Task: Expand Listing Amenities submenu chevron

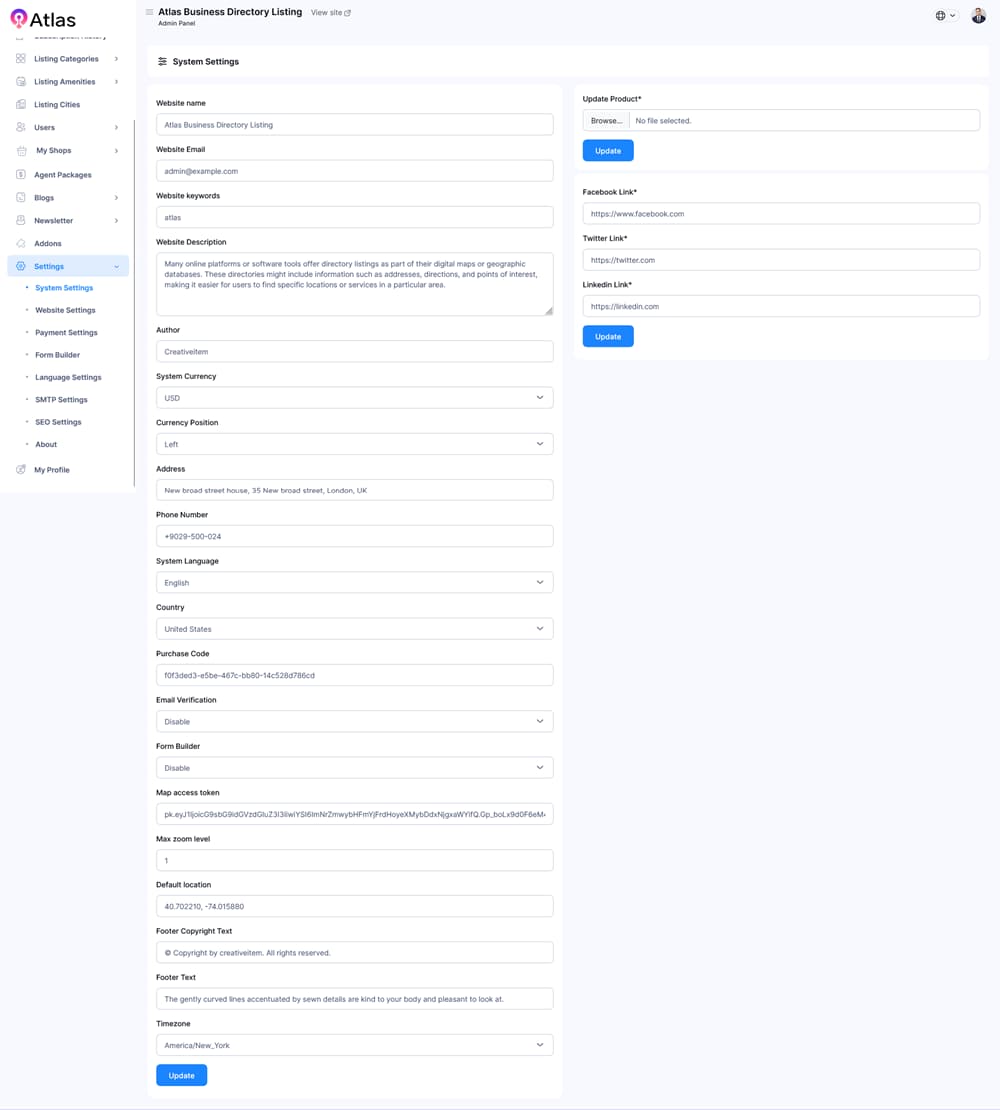Action: pyautogui.click(x=116, y=81)
